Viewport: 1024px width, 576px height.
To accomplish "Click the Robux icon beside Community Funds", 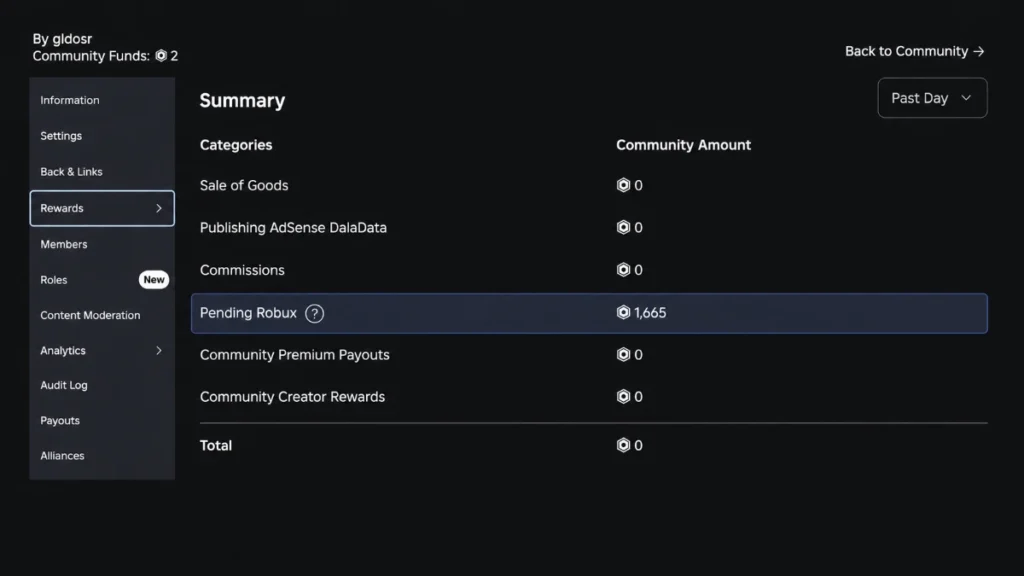I will point(161,56).
